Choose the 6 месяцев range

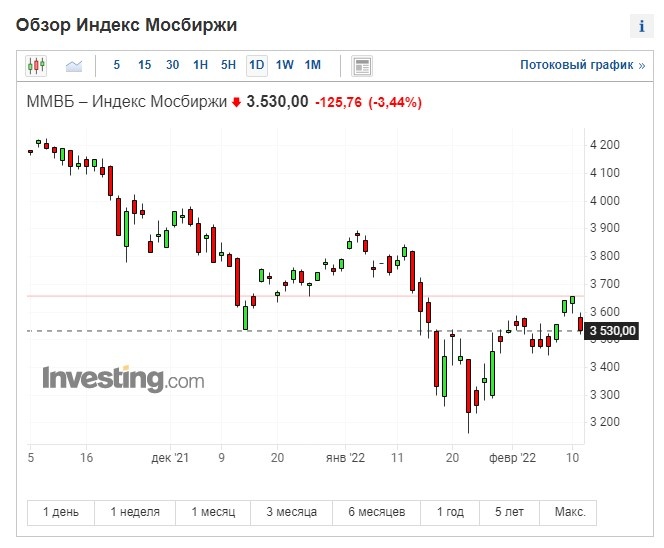pos(376,512)
